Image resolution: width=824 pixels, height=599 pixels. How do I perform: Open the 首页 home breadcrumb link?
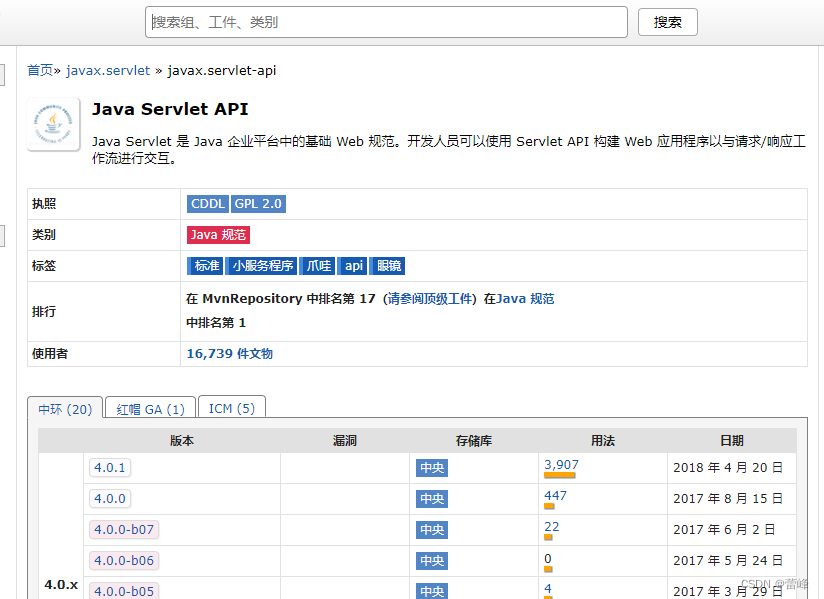[40, 70]
